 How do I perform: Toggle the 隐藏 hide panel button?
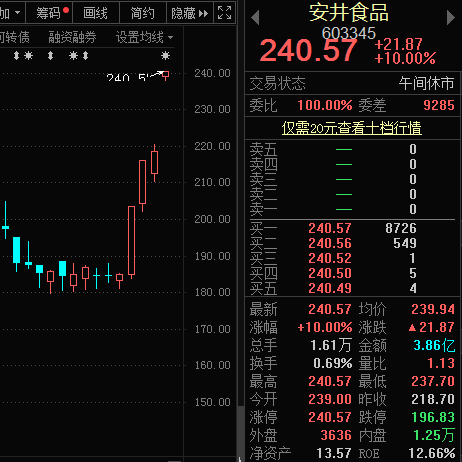(190, 13)
